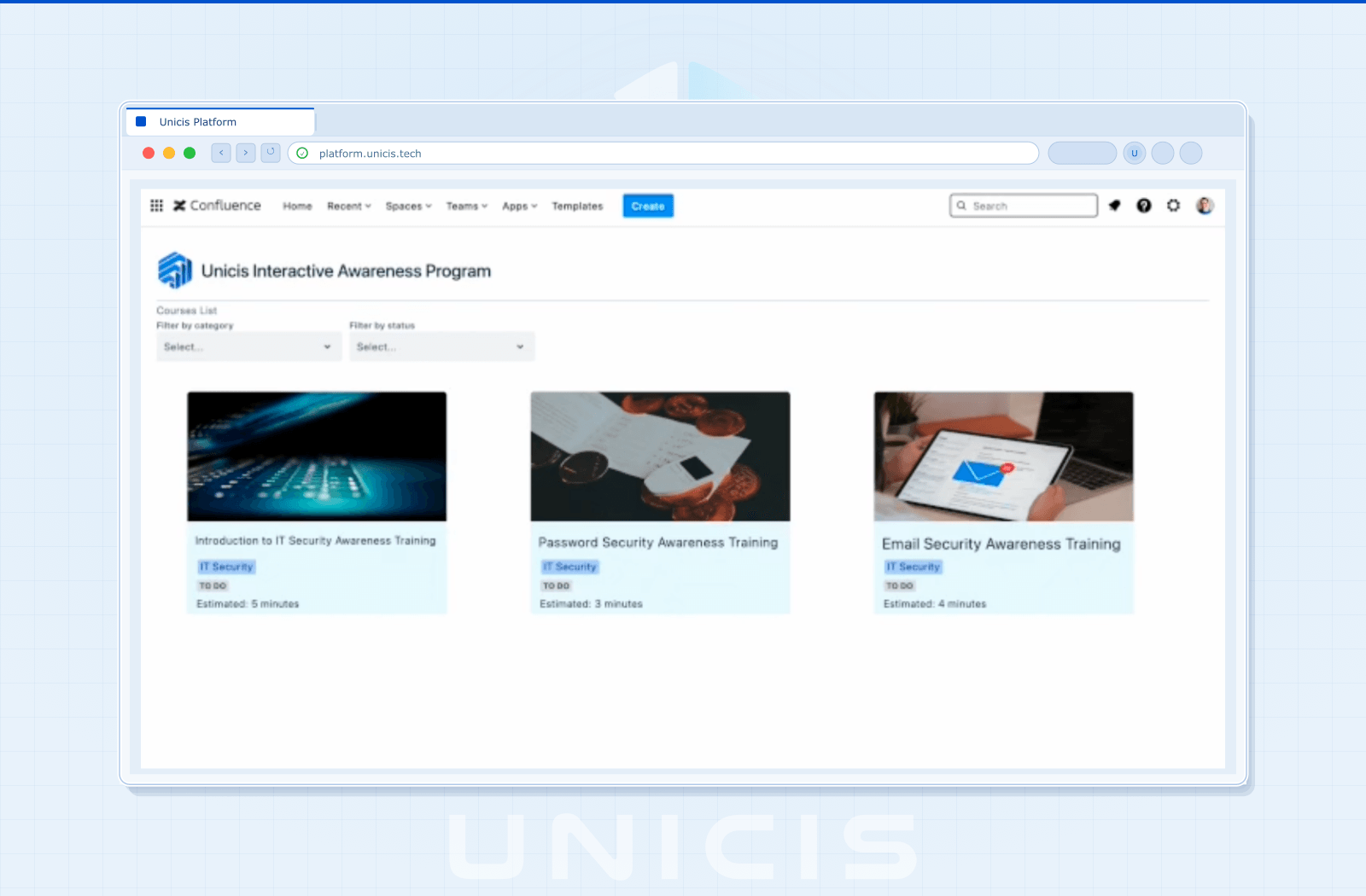Click TO DO status on Password course
1366x896 pixels.
[556, 586]
